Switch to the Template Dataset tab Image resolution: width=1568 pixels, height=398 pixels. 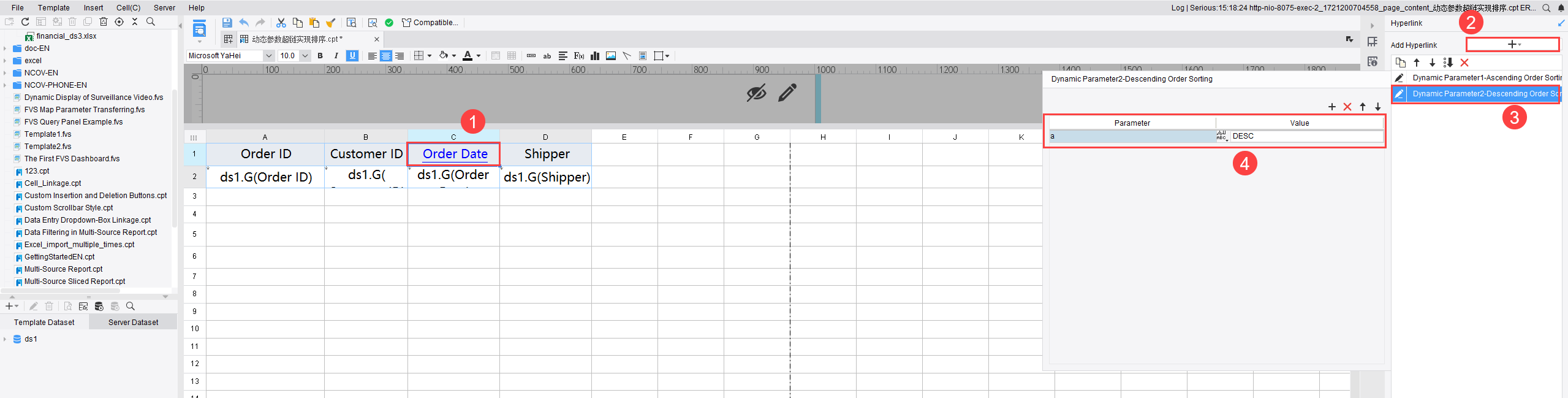[44, 322]
